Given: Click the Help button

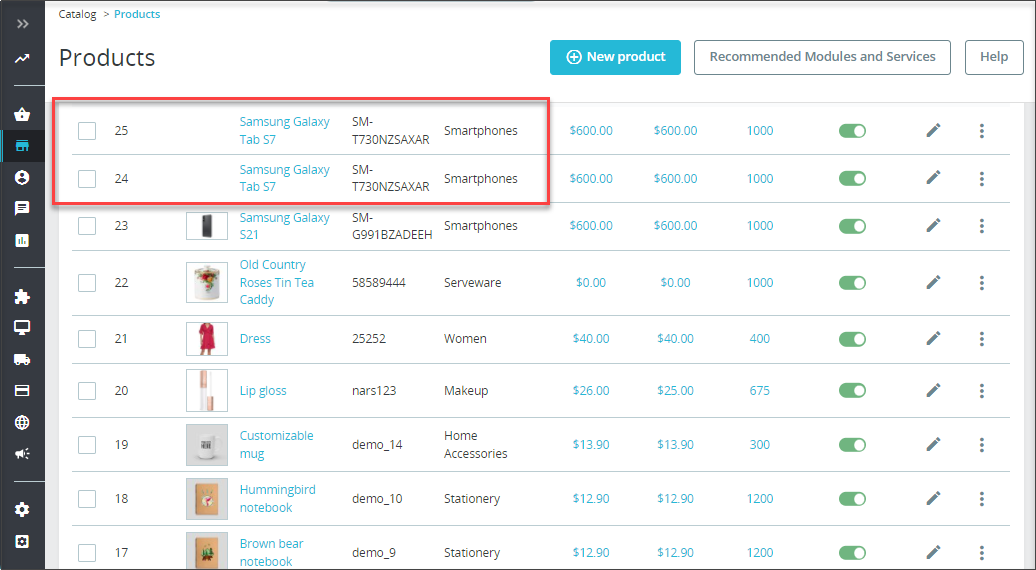Looking at the screenshot, I should (994, 57).
